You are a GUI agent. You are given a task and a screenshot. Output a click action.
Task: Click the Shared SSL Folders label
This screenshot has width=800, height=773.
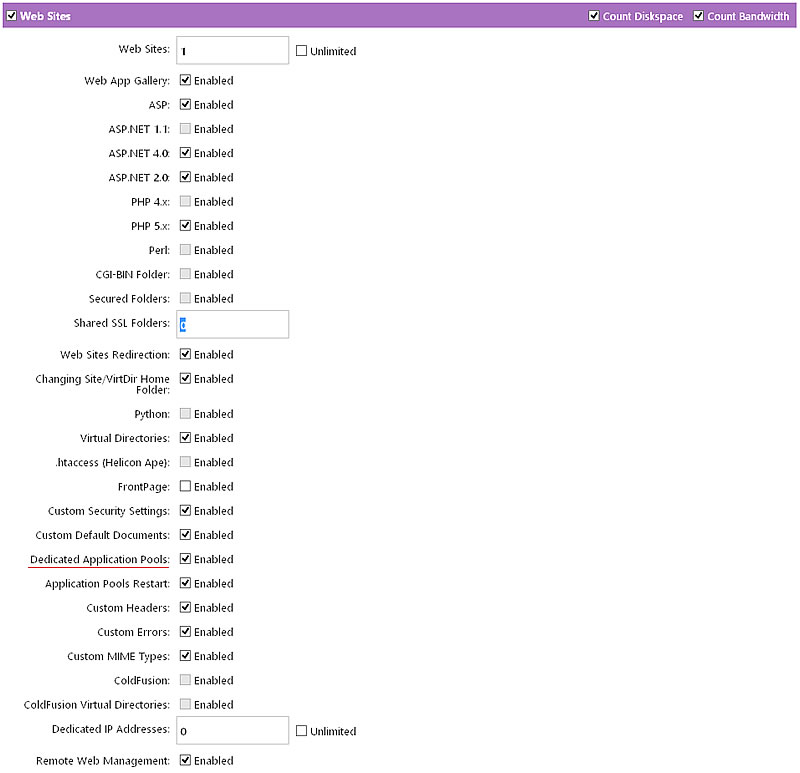coord(122,323)
